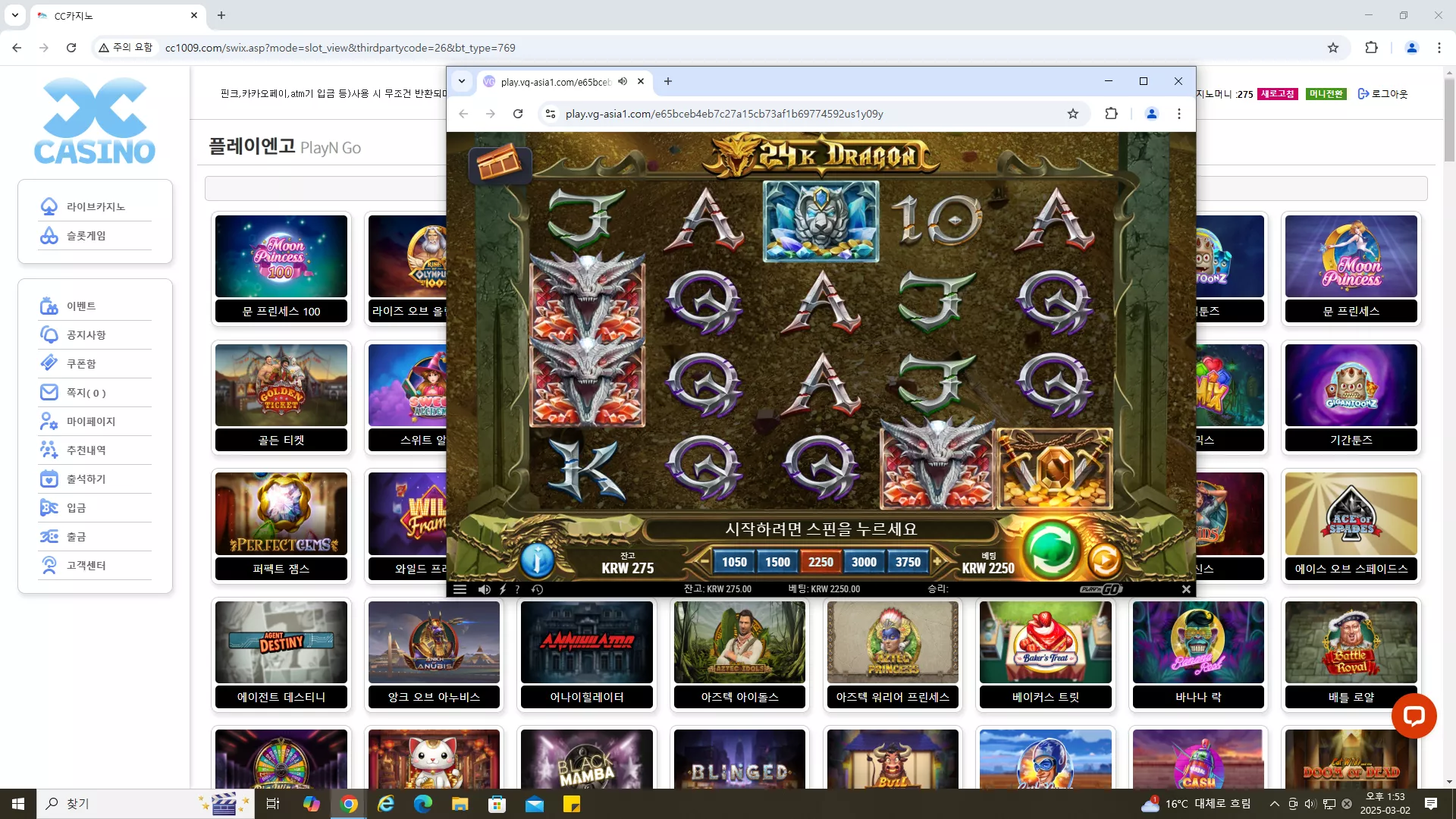Viewport: 1456px width, 819px height.
Task: Go back in the CC카지노 window
Action: [x=17, y=48]
